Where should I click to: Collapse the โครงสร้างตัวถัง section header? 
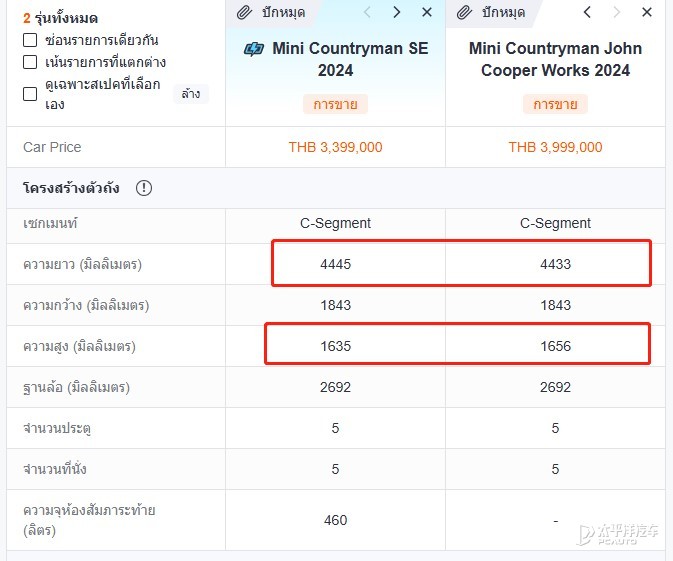(336, 188)
